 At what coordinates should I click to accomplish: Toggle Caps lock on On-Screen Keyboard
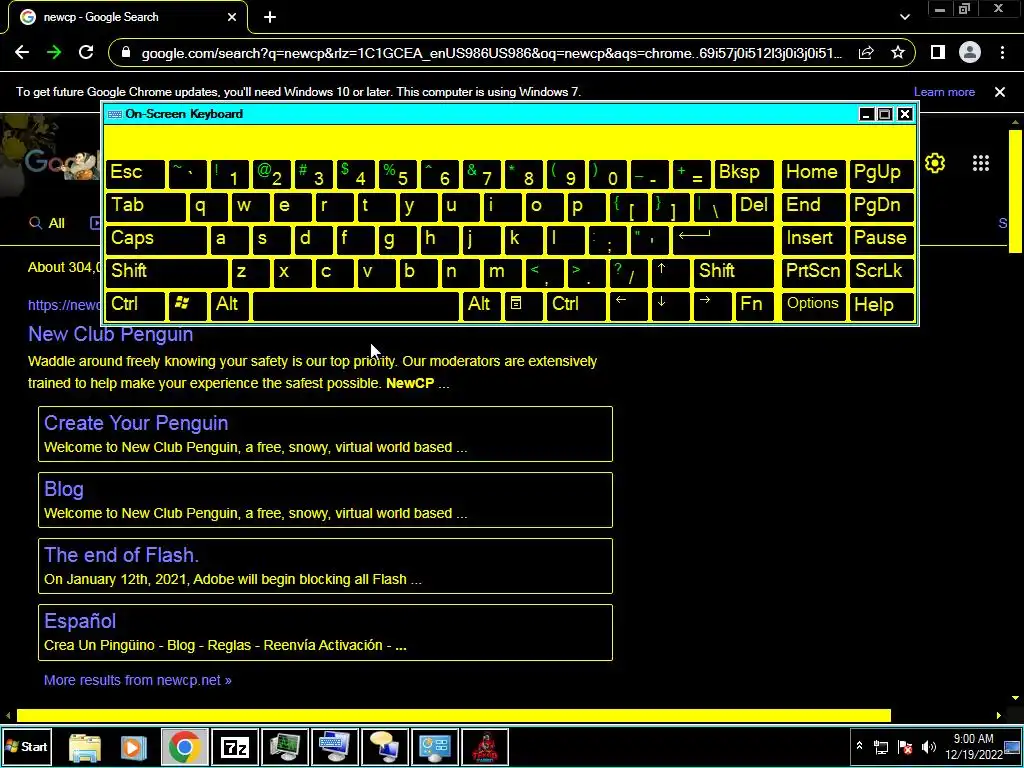[x=156, y=239]
